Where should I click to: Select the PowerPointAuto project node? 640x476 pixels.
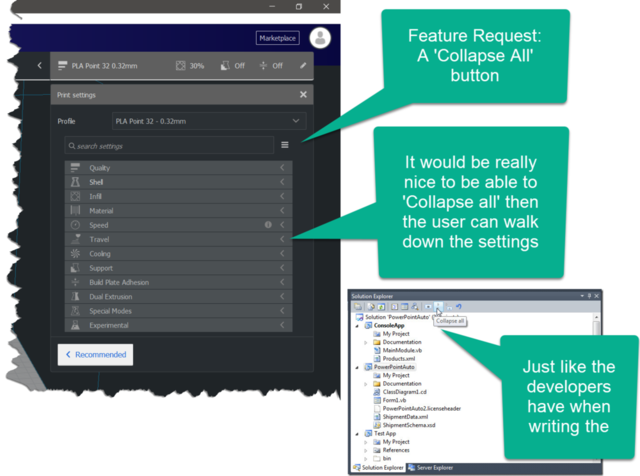[x=389, y=367]
